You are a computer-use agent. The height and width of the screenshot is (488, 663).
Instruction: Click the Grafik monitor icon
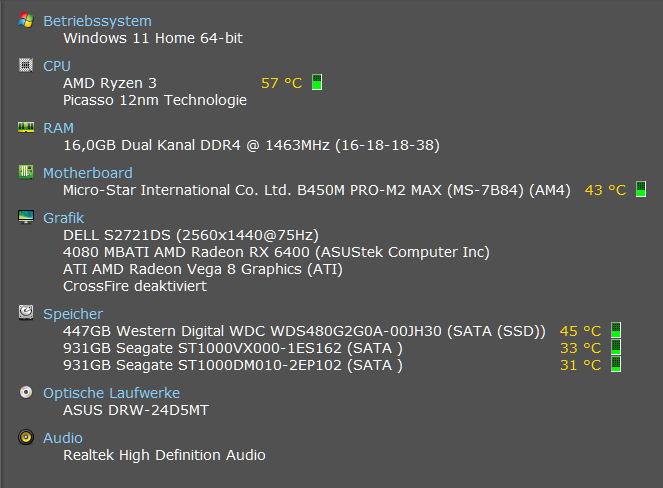(25, 217)
